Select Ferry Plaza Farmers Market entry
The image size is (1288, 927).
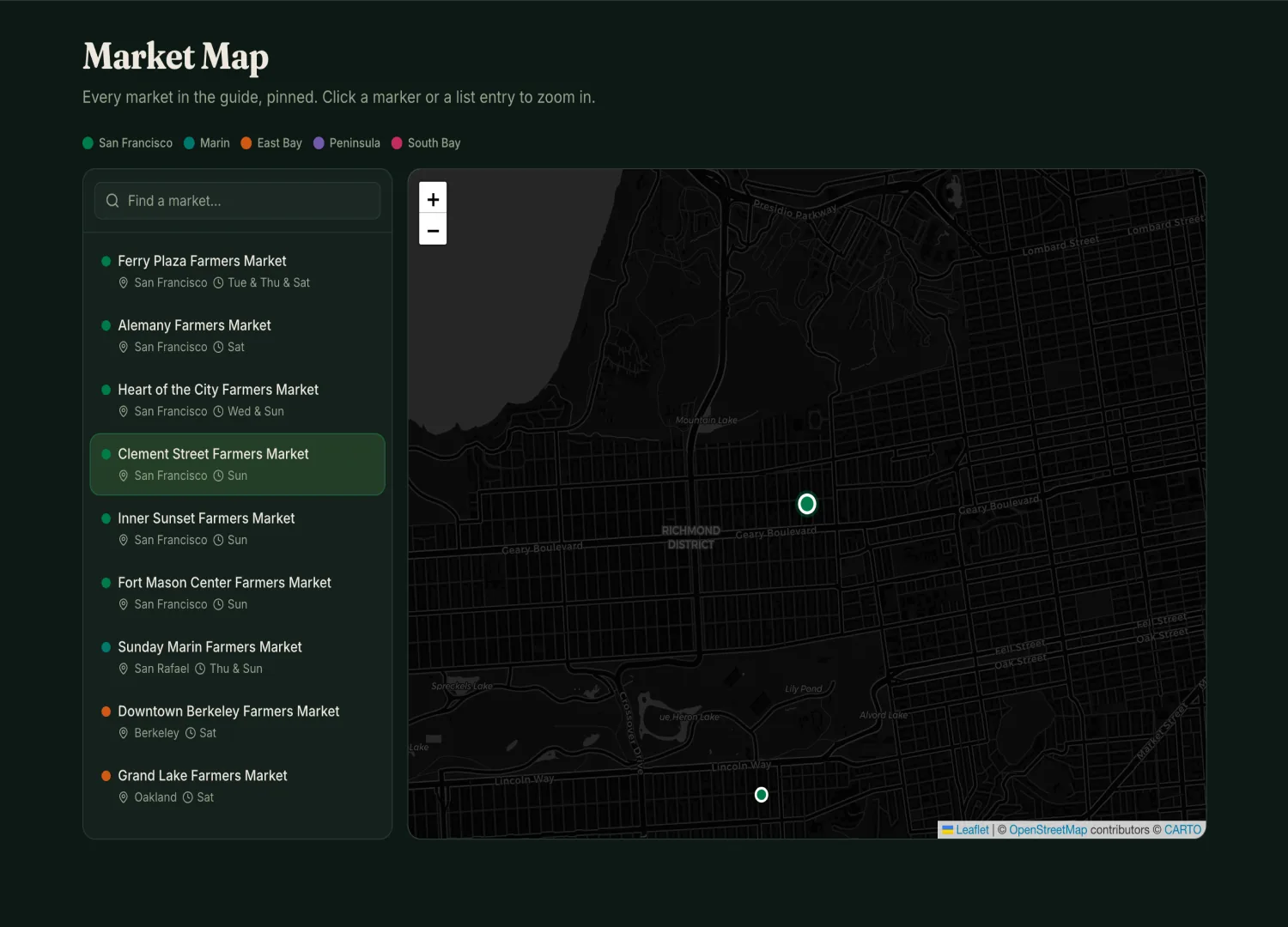pos(237,271)
